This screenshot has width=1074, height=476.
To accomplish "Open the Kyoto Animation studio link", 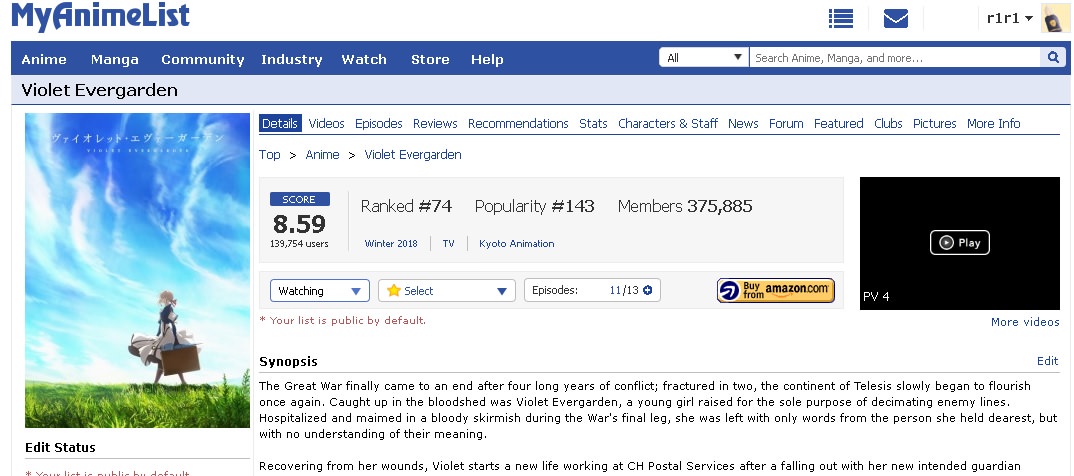I will click(x=517, y=243).
